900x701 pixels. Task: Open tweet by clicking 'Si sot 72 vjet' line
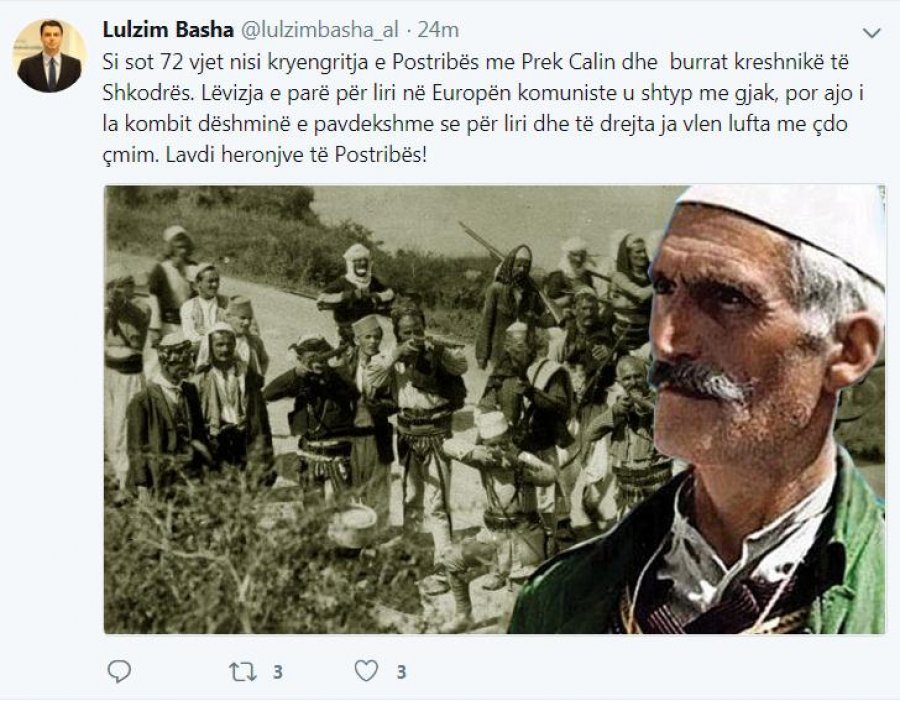[475, 62]
